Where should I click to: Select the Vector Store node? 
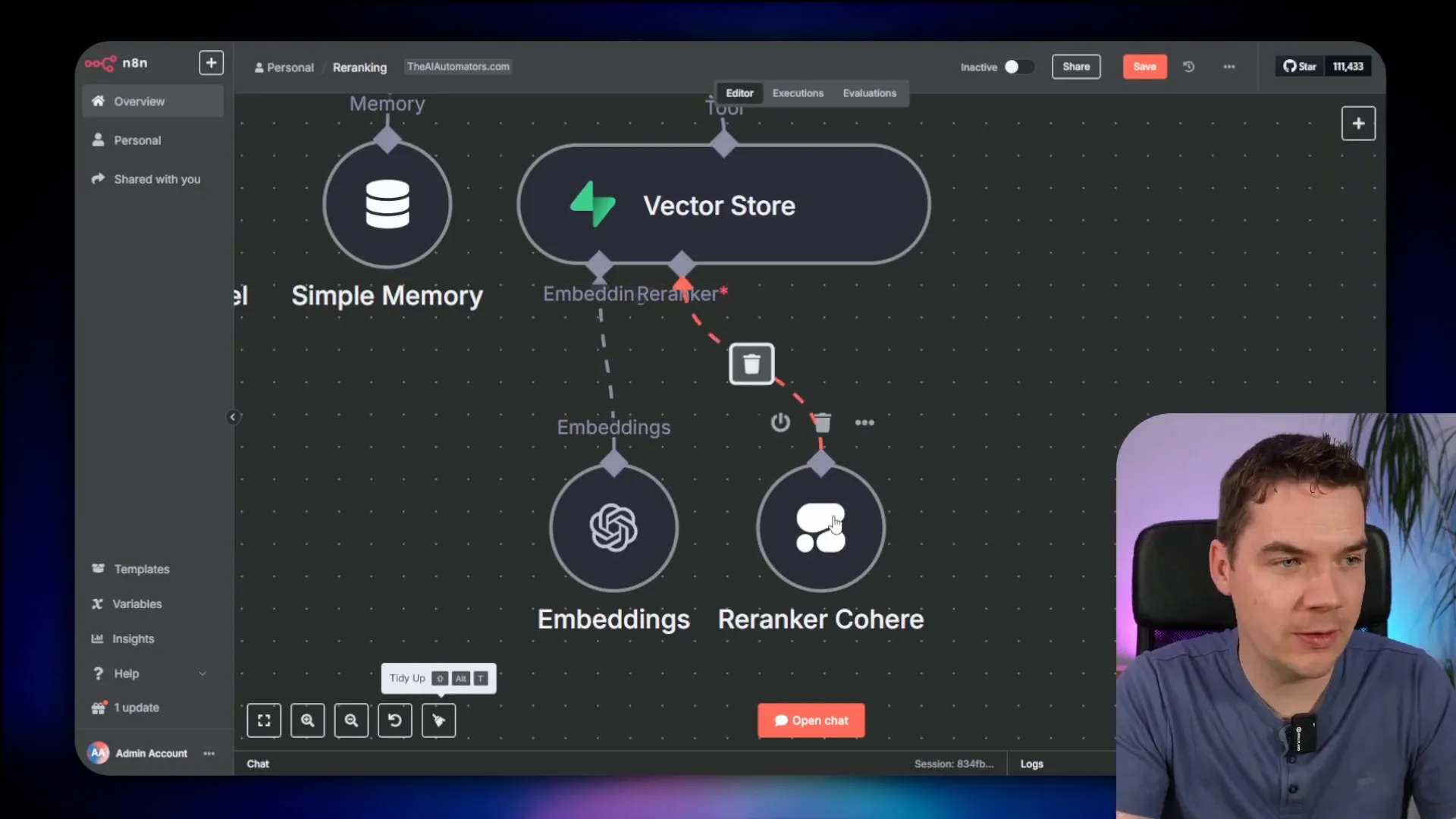[724, 205]
